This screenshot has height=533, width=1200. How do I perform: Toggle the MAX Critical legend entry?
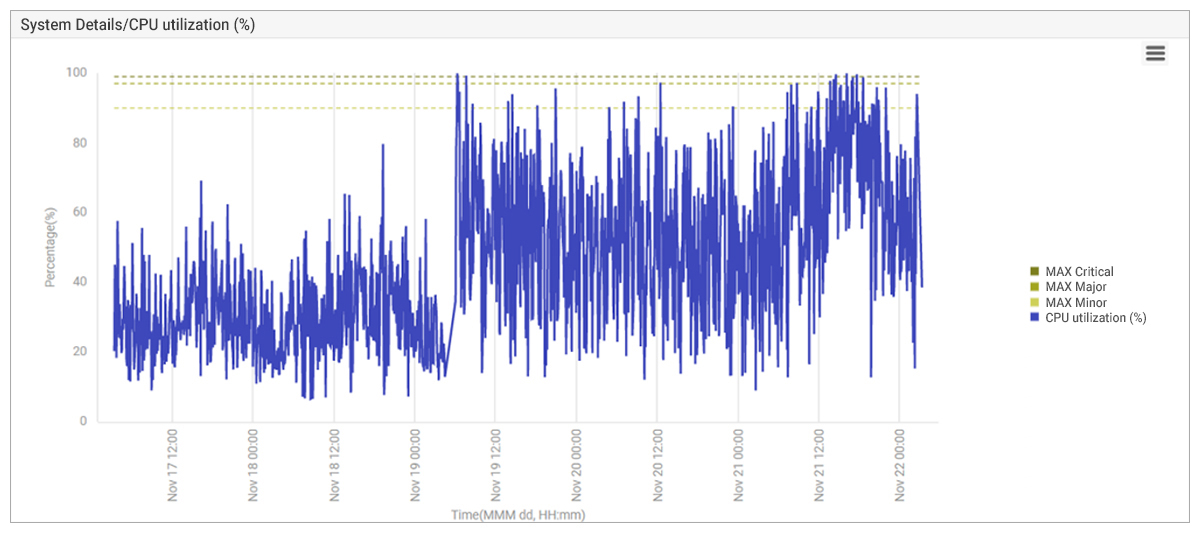1071,272
